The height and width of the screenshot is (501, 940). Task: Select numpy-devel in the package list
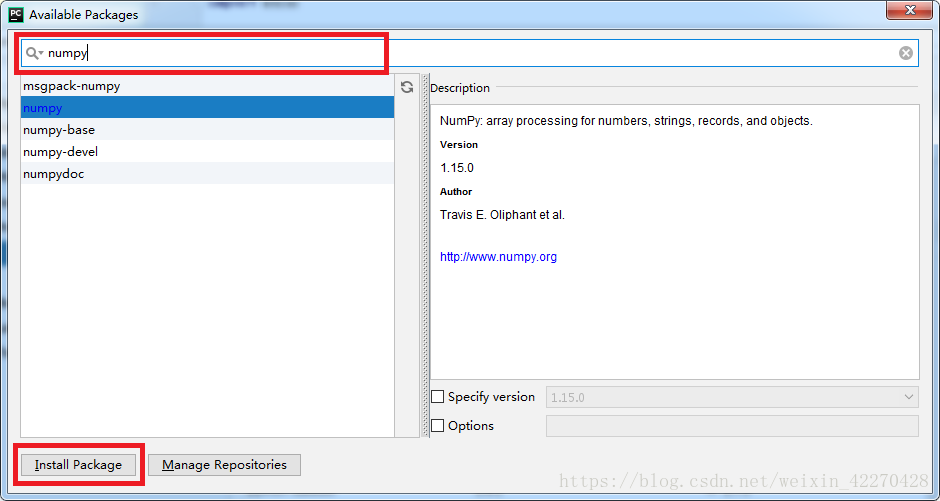click(x=207, y=152)
